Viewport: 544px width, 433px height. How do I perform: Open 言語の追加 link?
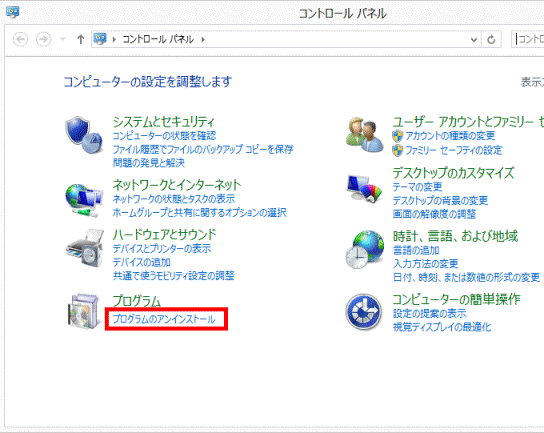(x=416, y=250)
